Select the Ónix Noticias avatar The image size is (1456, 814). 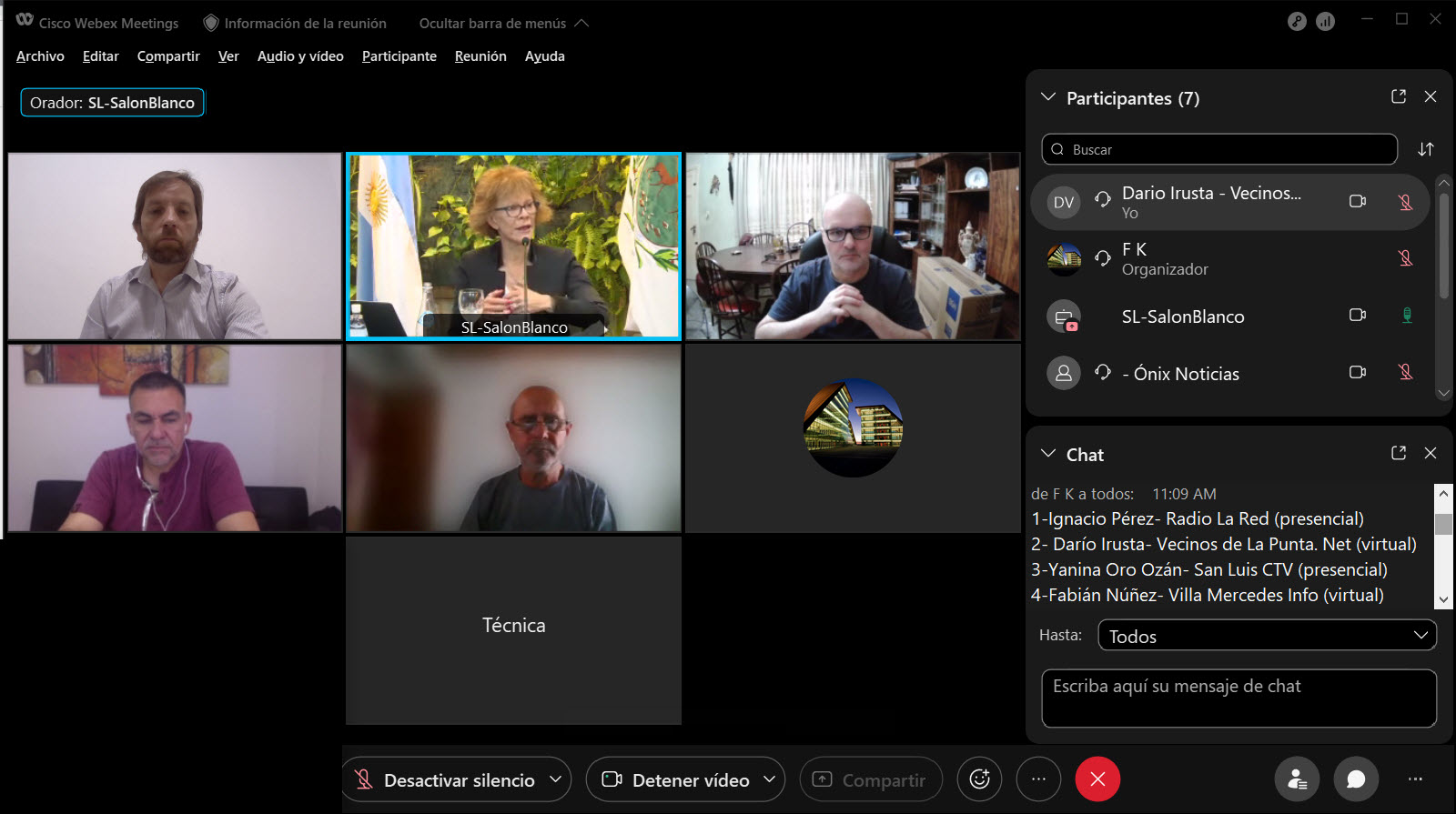tap(1064, 373)
